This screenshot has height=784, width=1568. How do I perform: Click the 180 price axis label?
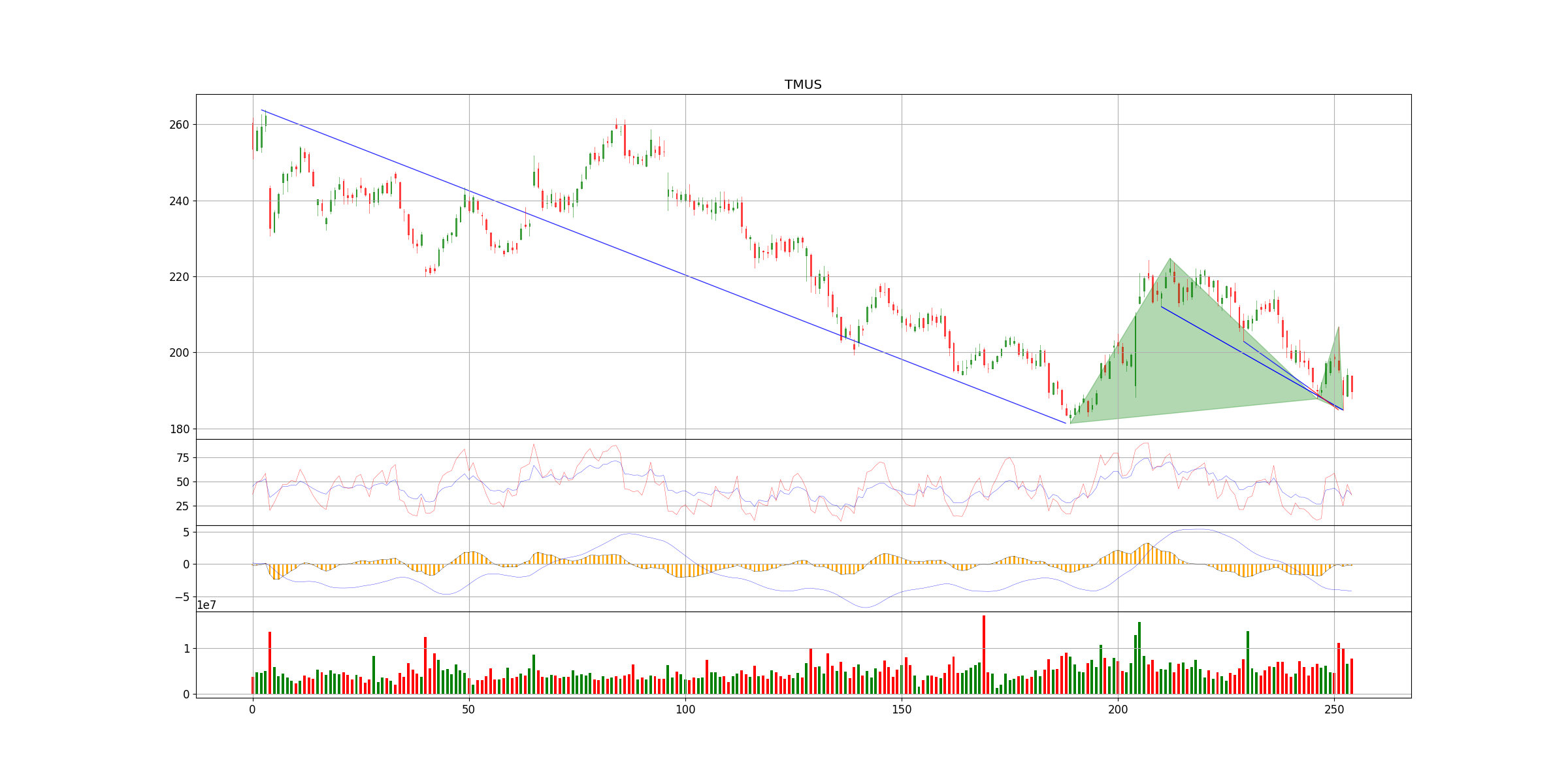tap(178, 429)
